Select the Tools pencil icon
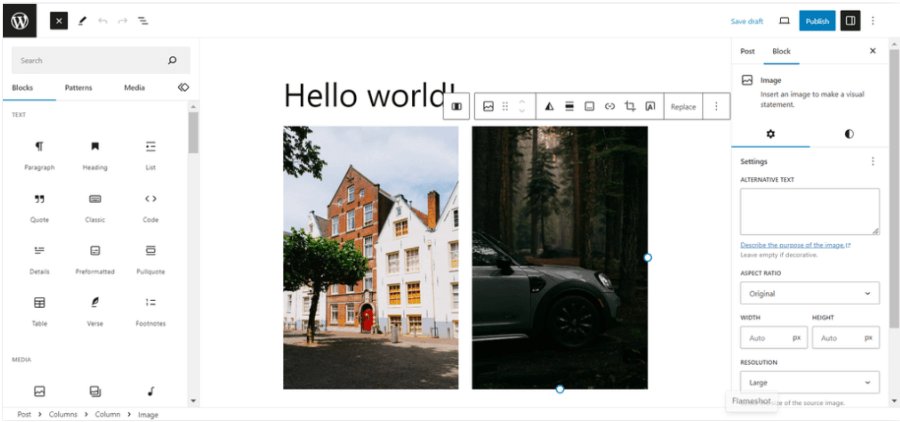This screenshot has width=900, height=422. tap(82, 21)
